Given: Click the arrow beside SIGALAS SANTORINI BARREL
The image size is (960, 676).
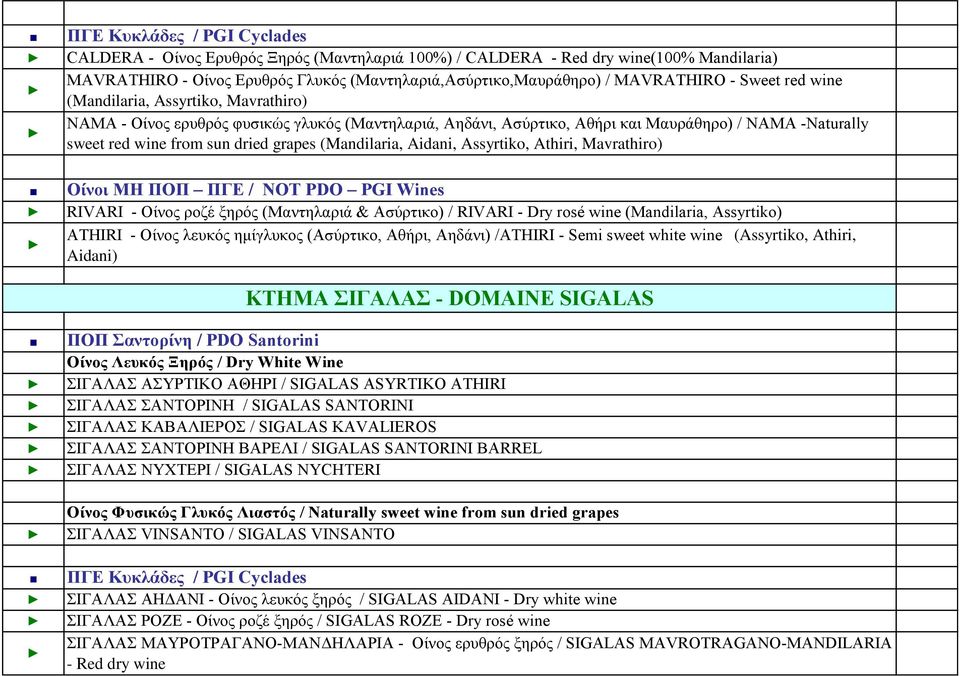Looking at the screenshot, I should (x=34, y=448).
